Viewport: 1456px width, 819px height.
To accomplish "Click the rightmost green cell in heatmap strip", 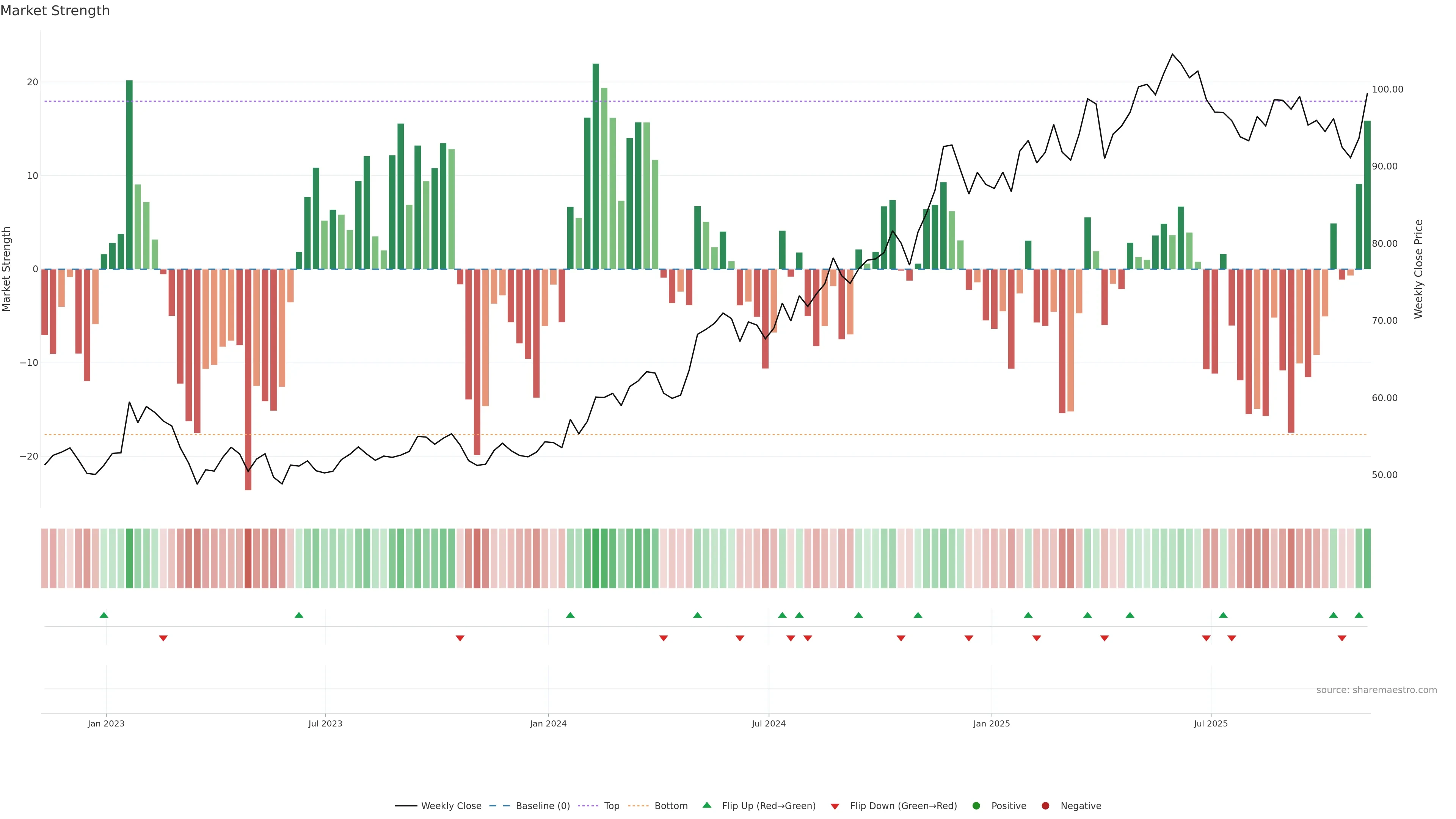I will [x=1367, y=559].
